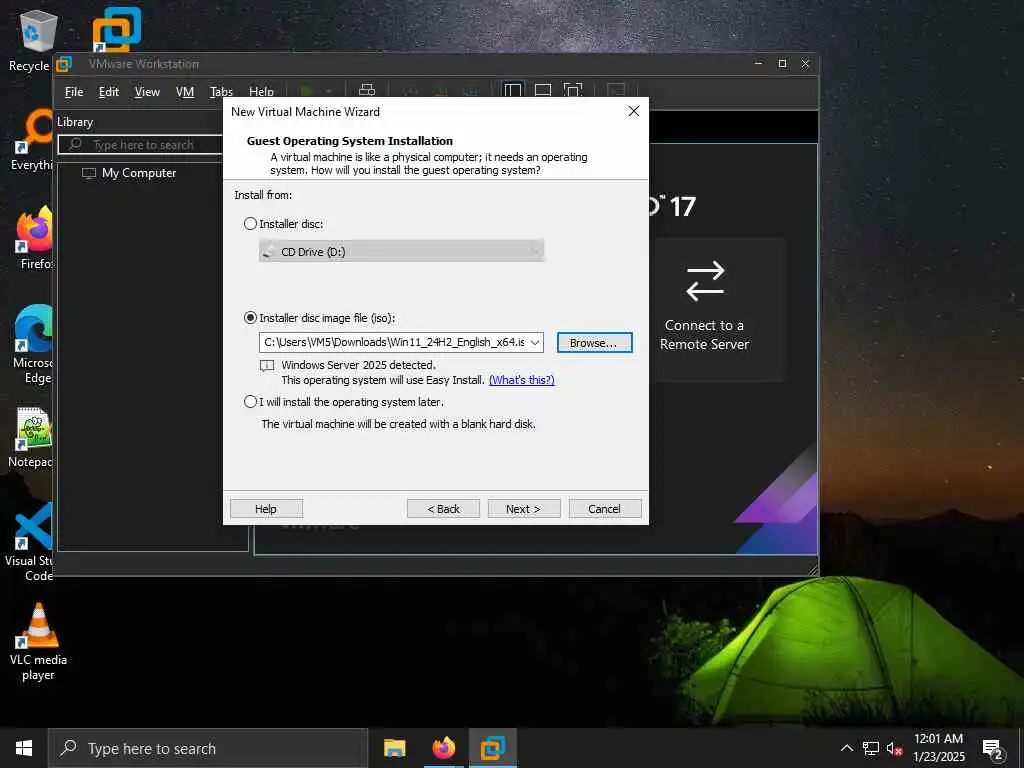This screenshot has height=768, width=1024.
Task: Open the View menu in VMware Workstation
Action: 147,92
